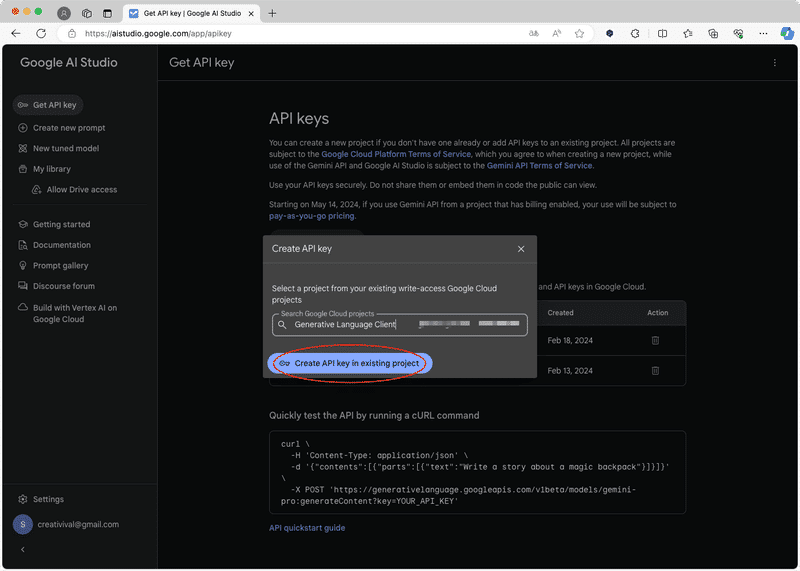Toggle split screen icon in toolbar
Viewport: 800px width, 571px height.
click(662, 34)
